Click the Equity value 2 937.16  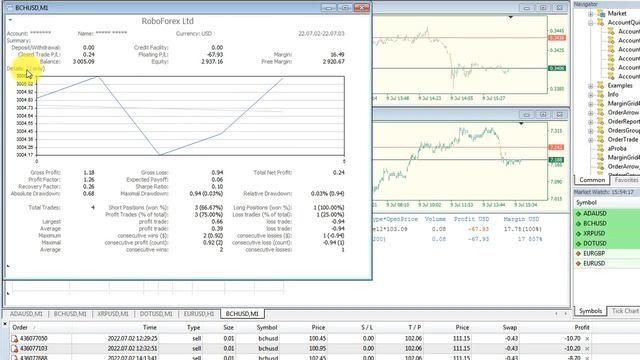(x=212, y=62)
